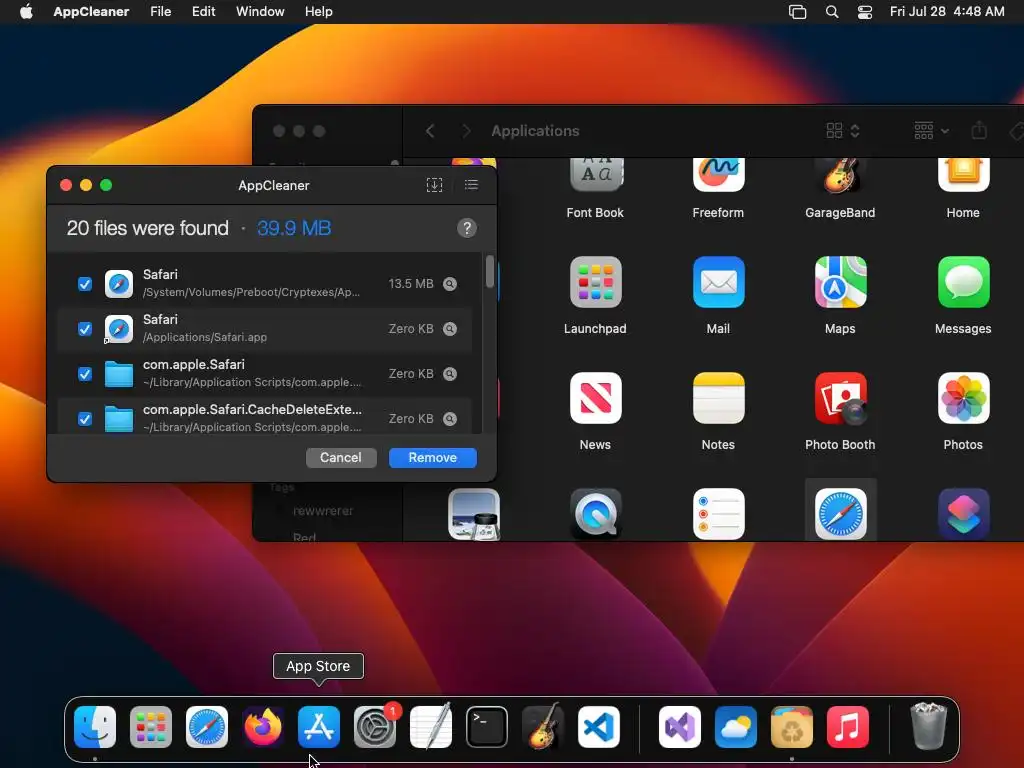
Task: Open Finder group-by dropdown
Action: [931, 131]
